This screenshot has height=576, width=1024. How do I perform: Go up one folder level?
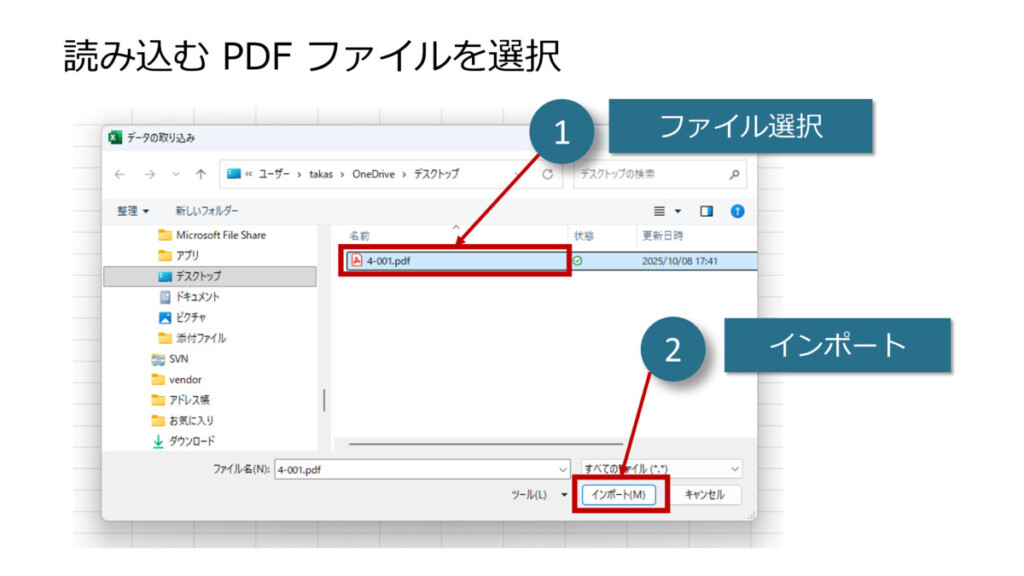tap(201, 174)
